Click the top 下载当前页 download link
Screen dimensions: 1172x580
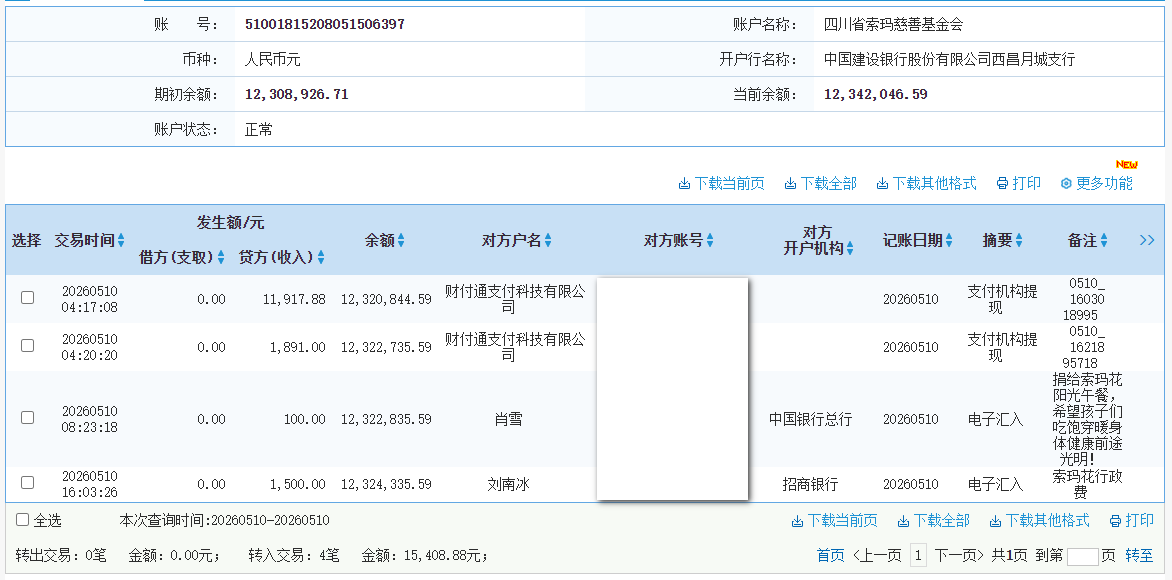721,183
